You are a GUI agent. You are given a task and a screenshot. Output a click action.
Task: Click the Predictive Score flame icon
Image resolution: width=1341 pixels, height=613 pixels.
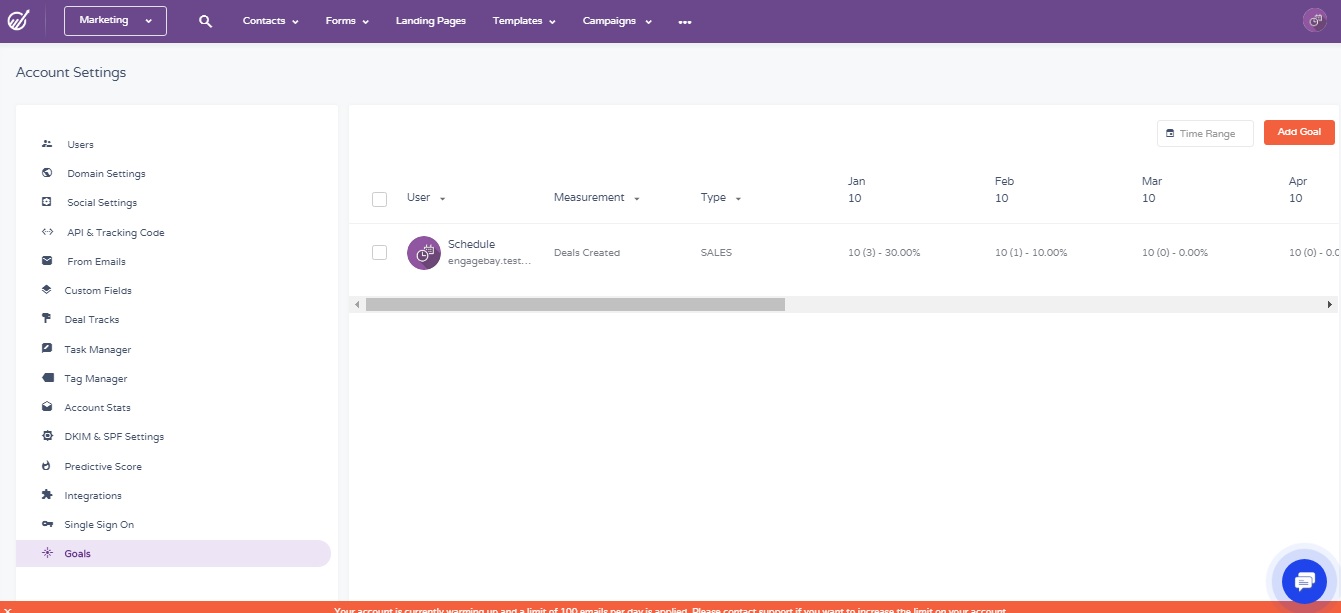click(47, 466)
